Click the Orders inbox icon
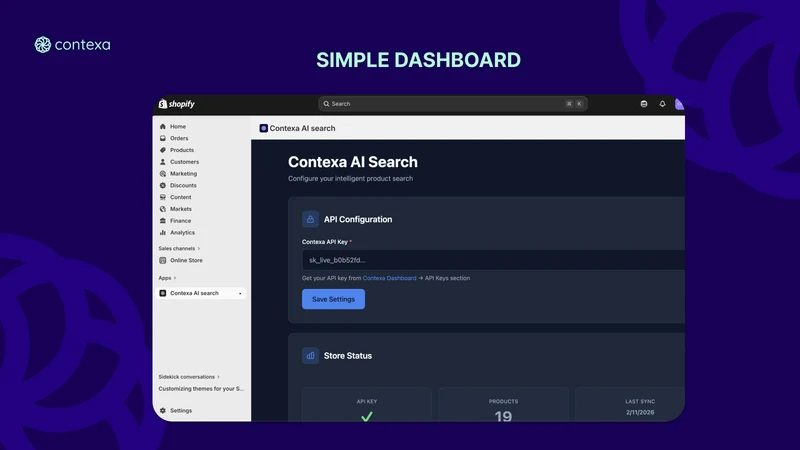Screen dimensions: 800x450 163,138
